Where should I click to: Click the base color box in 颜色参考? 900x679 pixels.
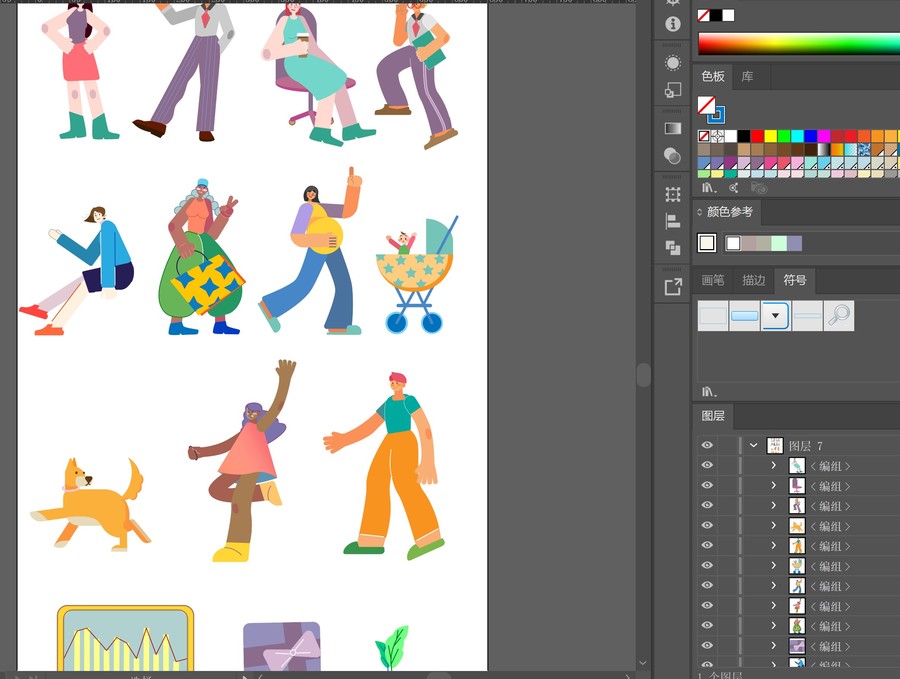(x=707, y=243)
